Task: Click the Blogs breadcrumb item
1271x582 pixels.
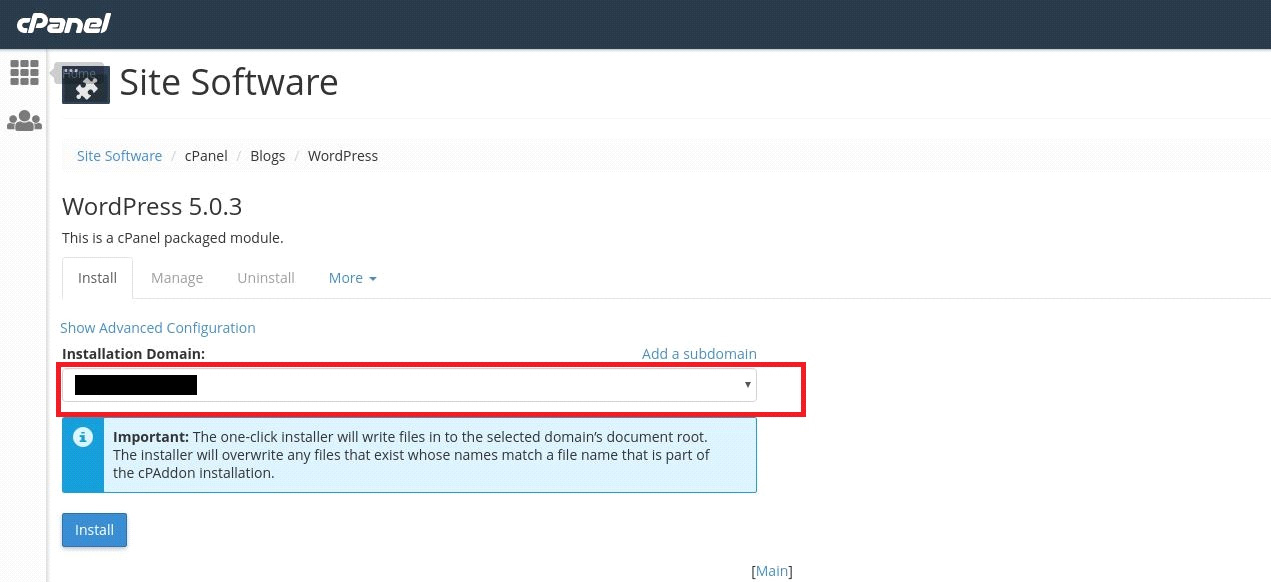Action: (268, 156)
